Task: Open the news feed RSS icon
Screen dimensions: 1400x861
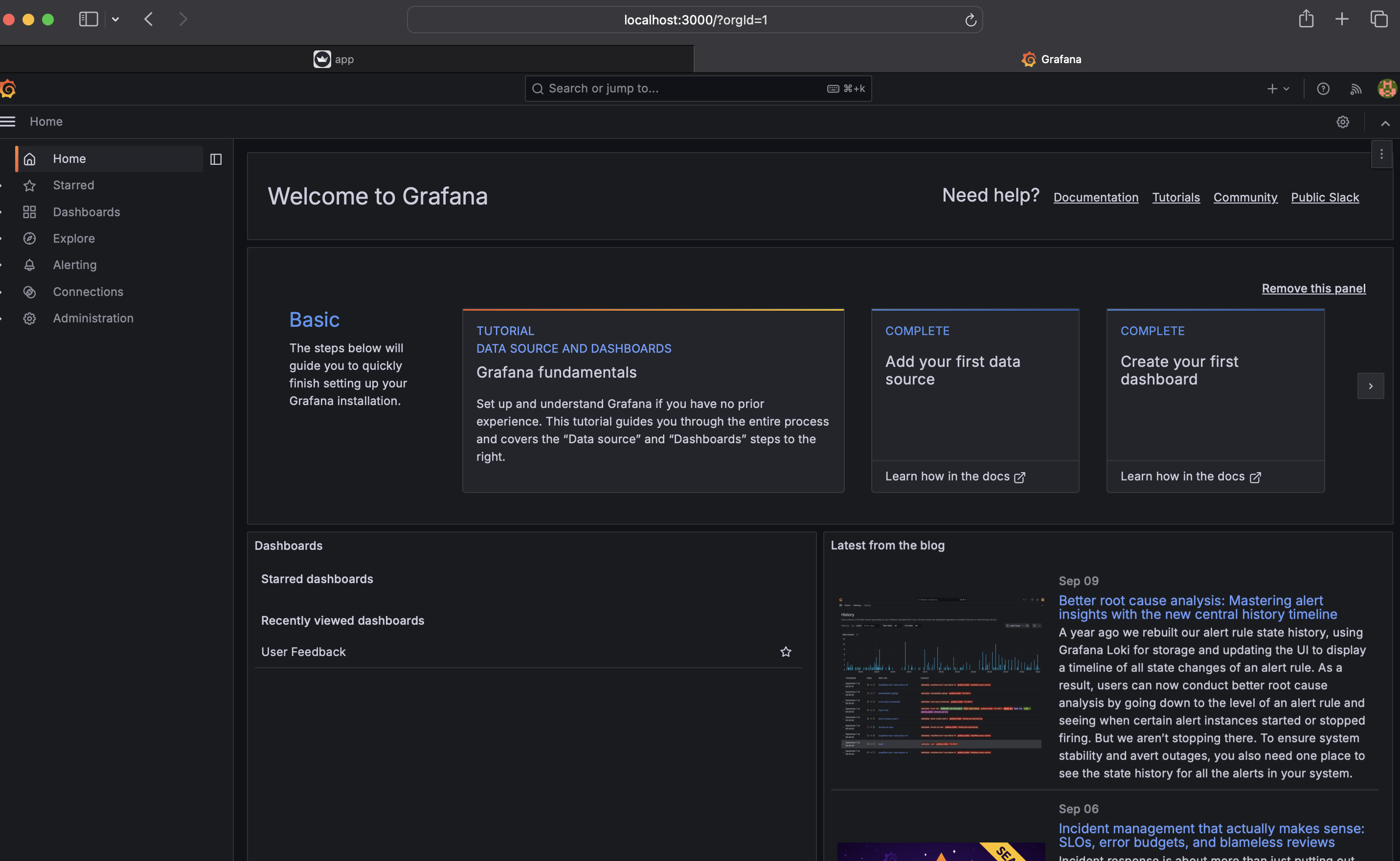Action: [1355, 89]
